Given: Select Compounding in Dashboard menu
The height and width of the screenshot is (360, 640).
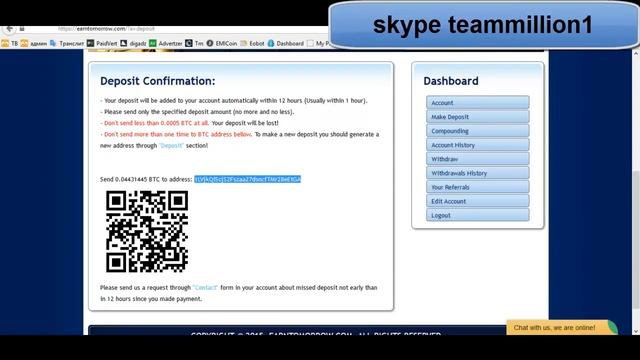Looking at the screenshot, I should pos(478,131).
